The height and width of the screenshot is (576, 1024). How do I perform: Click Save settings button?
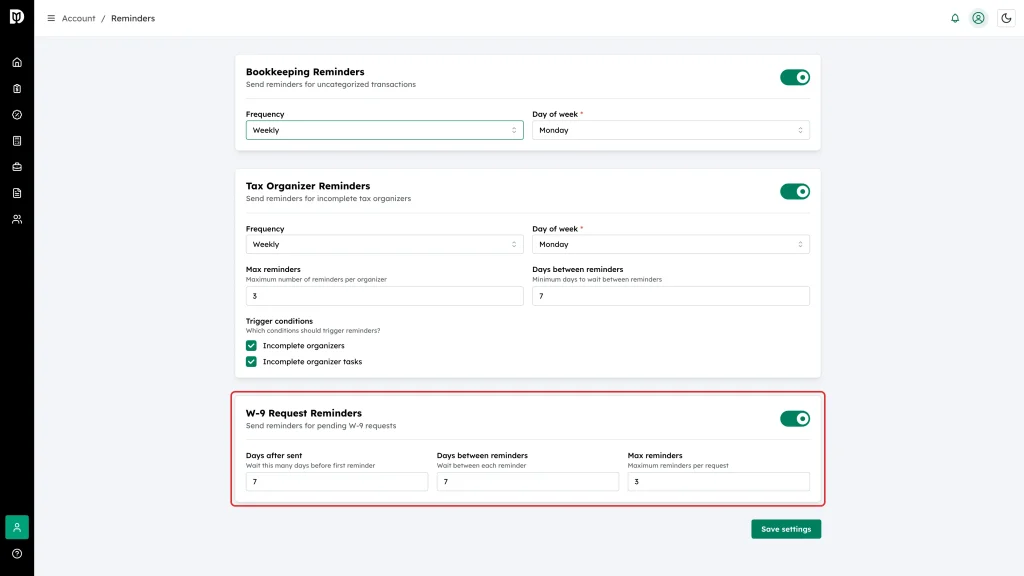[x=786, y=529]
